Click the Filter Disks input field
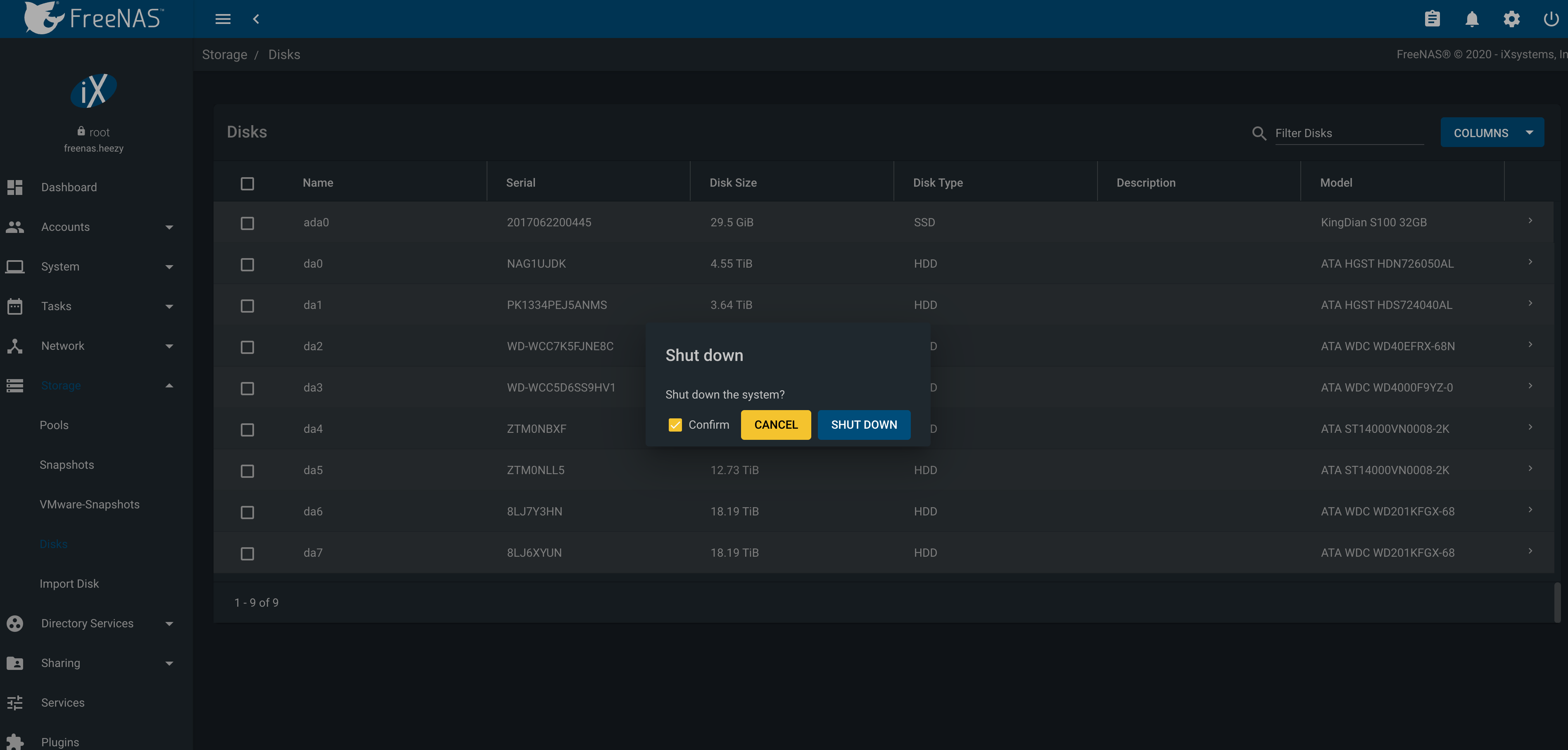1568x750 pixels. [1349, 133]
